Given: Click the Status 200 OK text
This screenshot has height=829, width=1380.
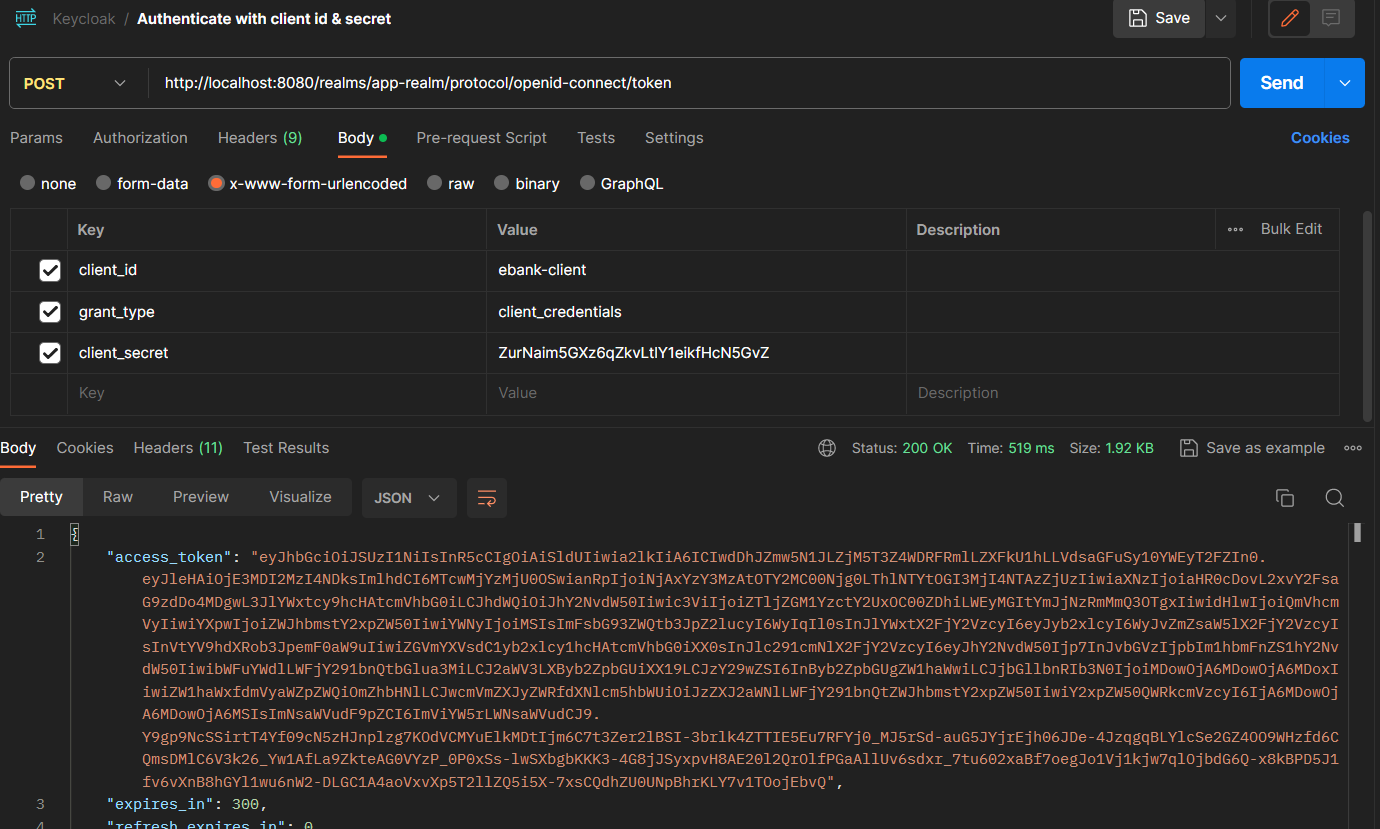Looking at the screenshot, I should [902, 448].
